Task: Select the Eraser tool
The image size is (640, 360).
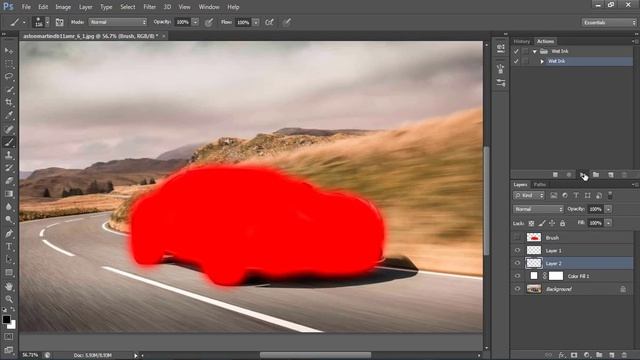Action: [x=9, y=181]
